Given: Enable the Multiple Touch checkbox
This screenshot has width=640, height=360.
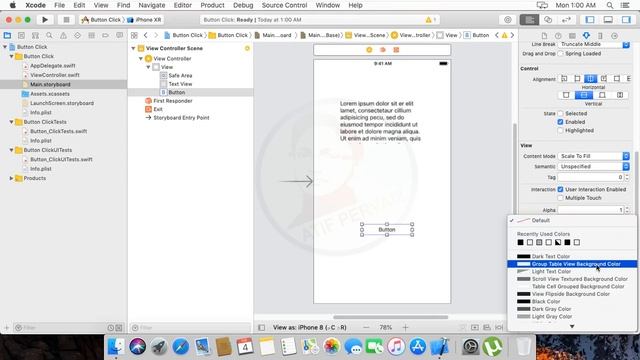Looking at the screenshot, I should click(560, 198).
